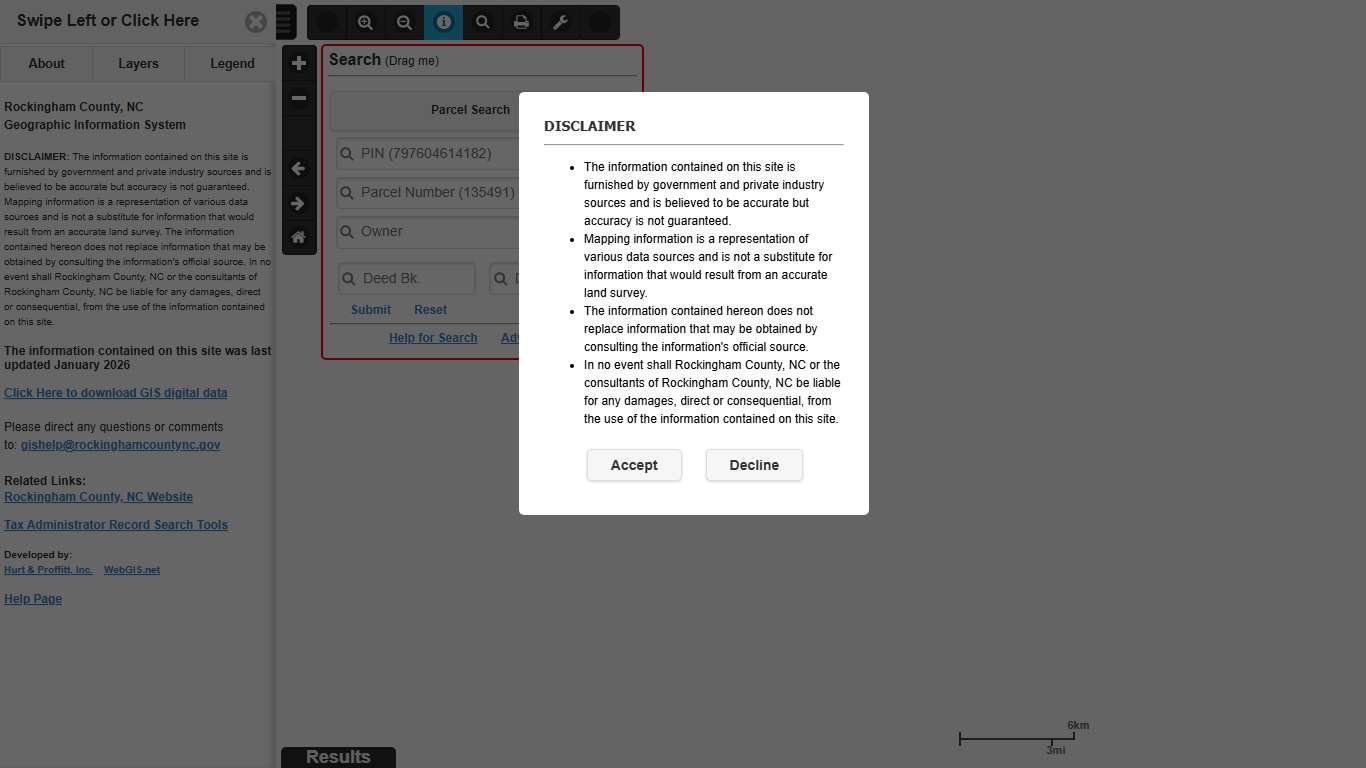The image size is (1366, 768).
Task: Zoom in with the plus button
Action: 299,63
